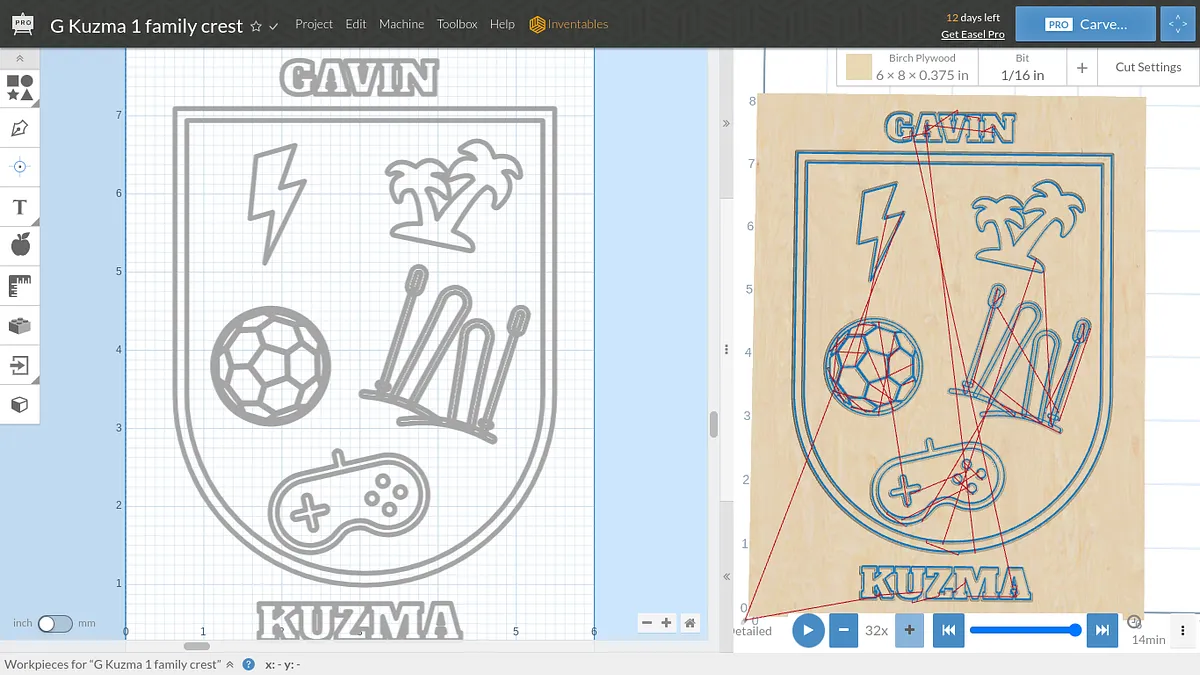Open the apple icon library
The height and width of the screenshot is (675, 1200).
[20, 244]
